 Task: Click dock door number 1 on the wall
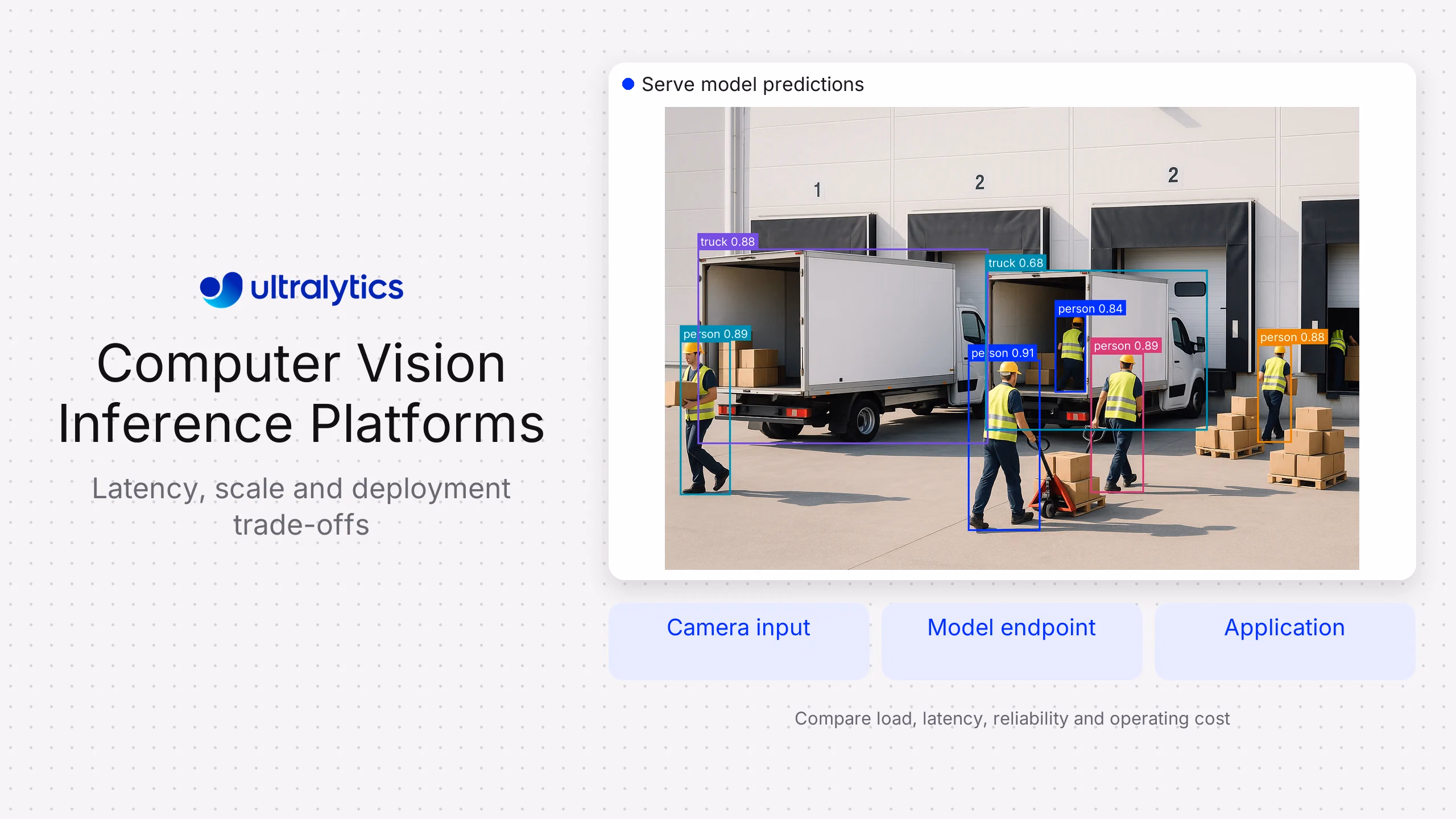[x=817, y=189]
